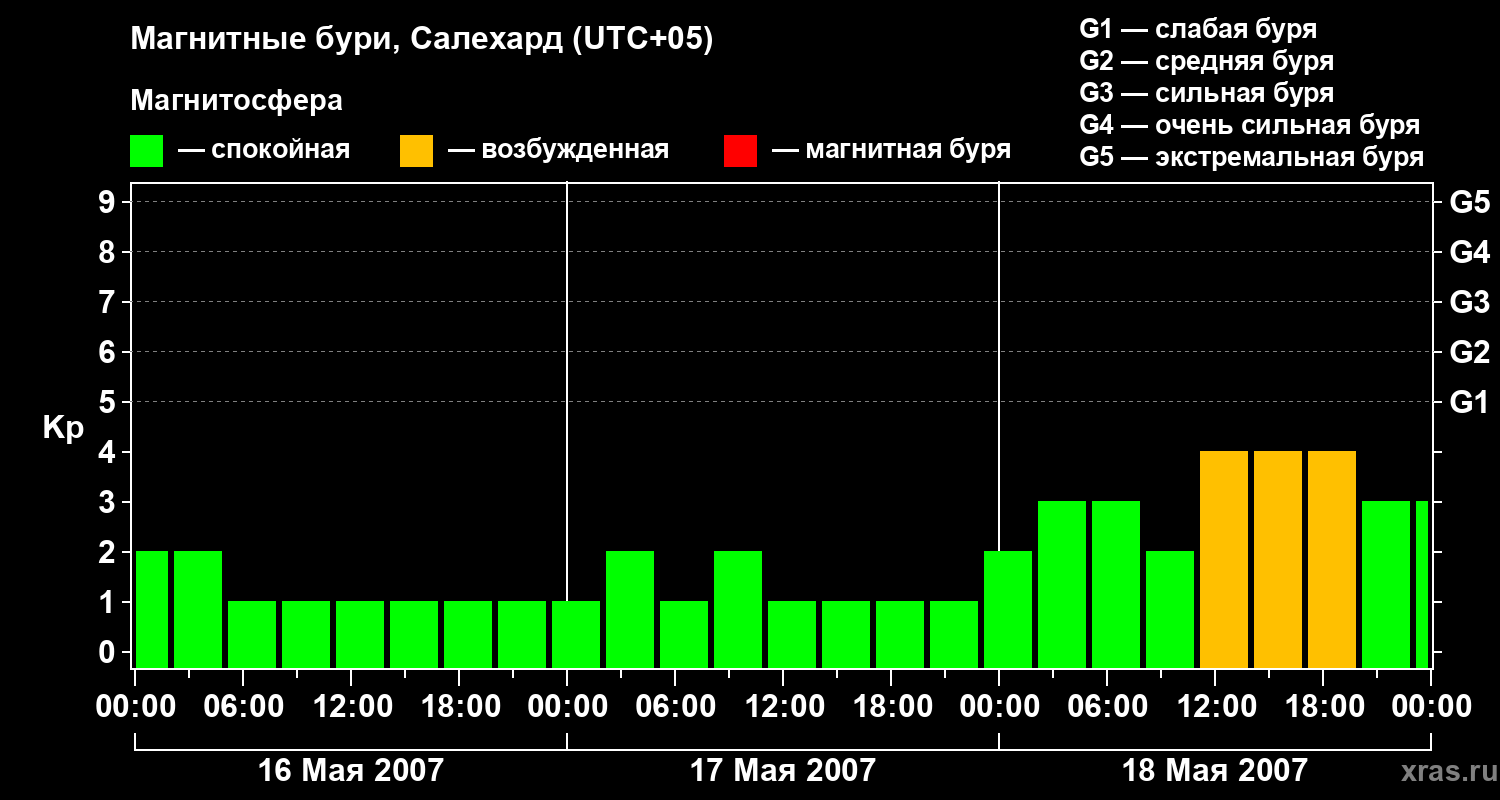Click the orange 'возбужденная' legend swatch
The height and width of the screenshot is (800, 1500).
[416, 150]
